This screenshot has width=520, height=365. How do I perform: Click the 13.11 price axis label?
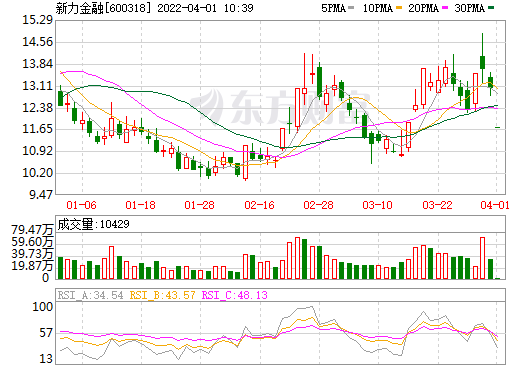coord(38,86)
